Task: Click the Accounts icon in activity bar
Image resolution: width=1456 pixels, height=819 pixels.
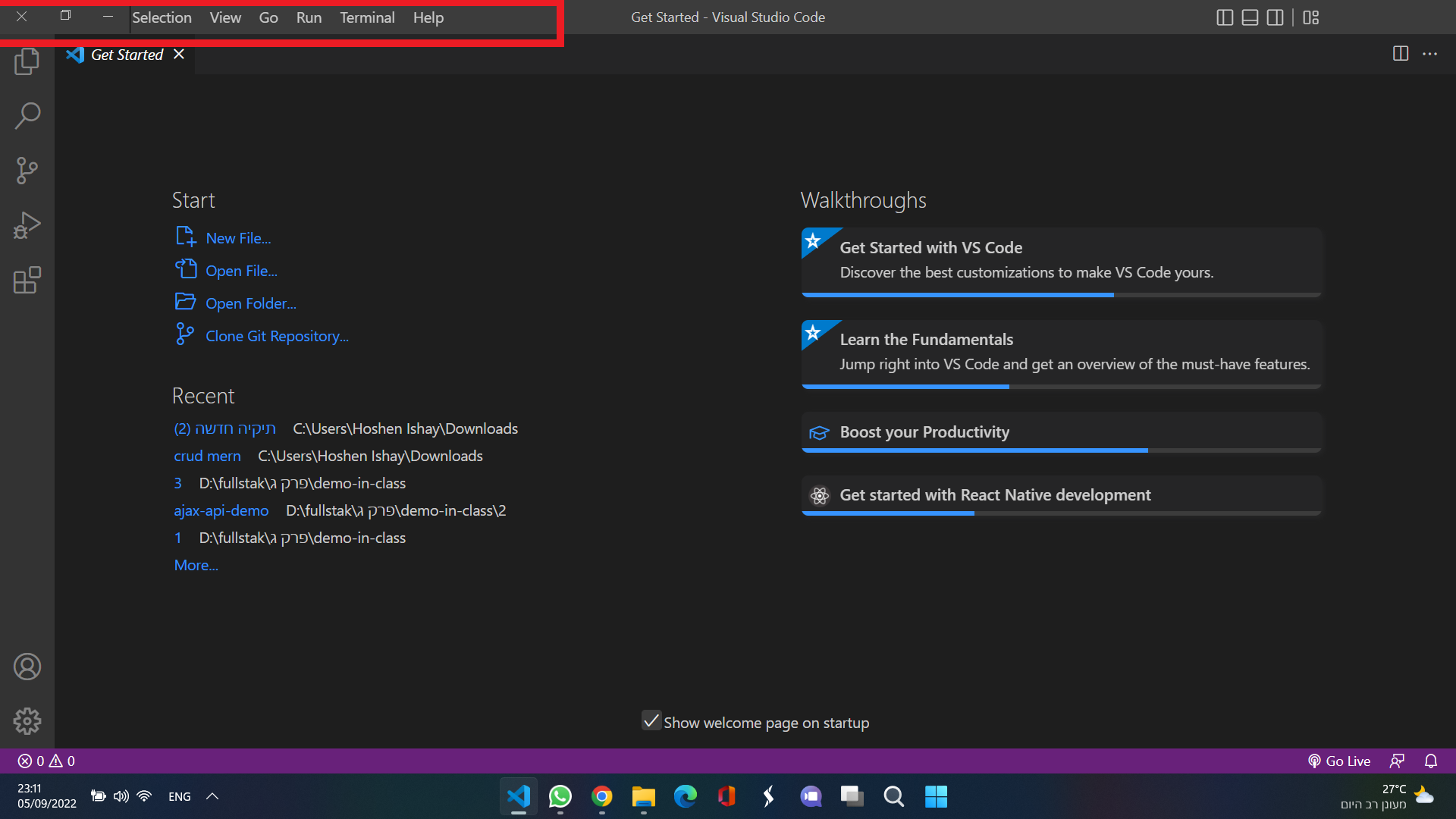Action: tap(27, 667)
